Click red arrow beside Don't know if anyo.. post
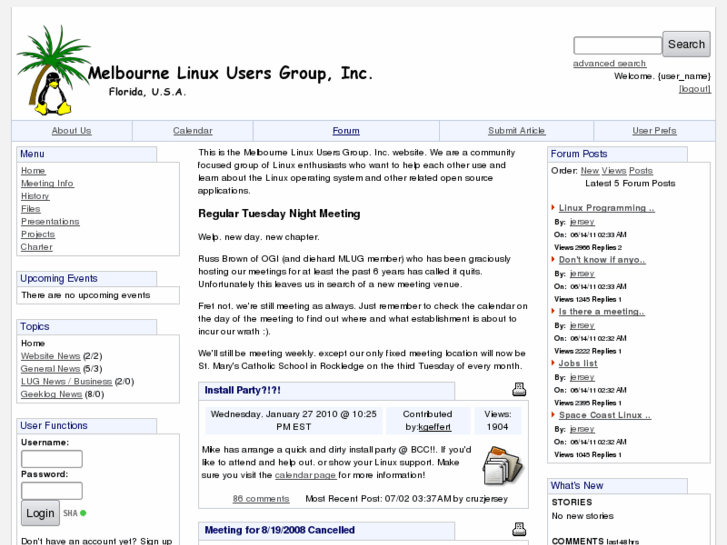727x545 pixels. [553, 259]
